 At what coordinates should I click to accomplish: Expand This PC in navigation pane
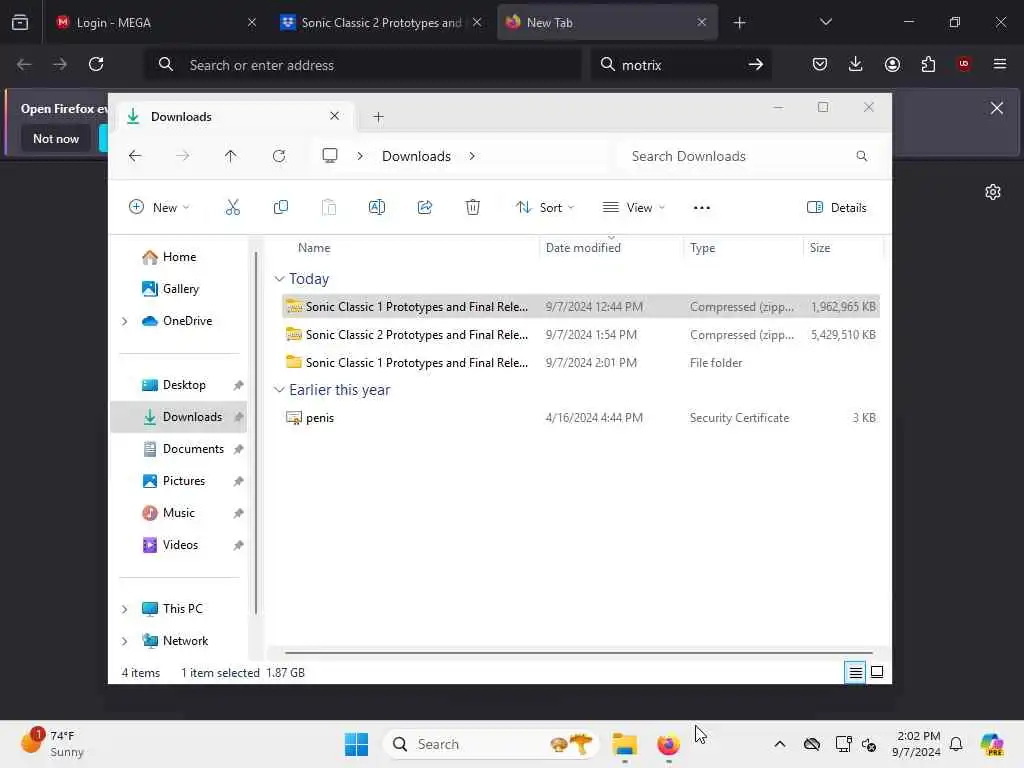125,609
